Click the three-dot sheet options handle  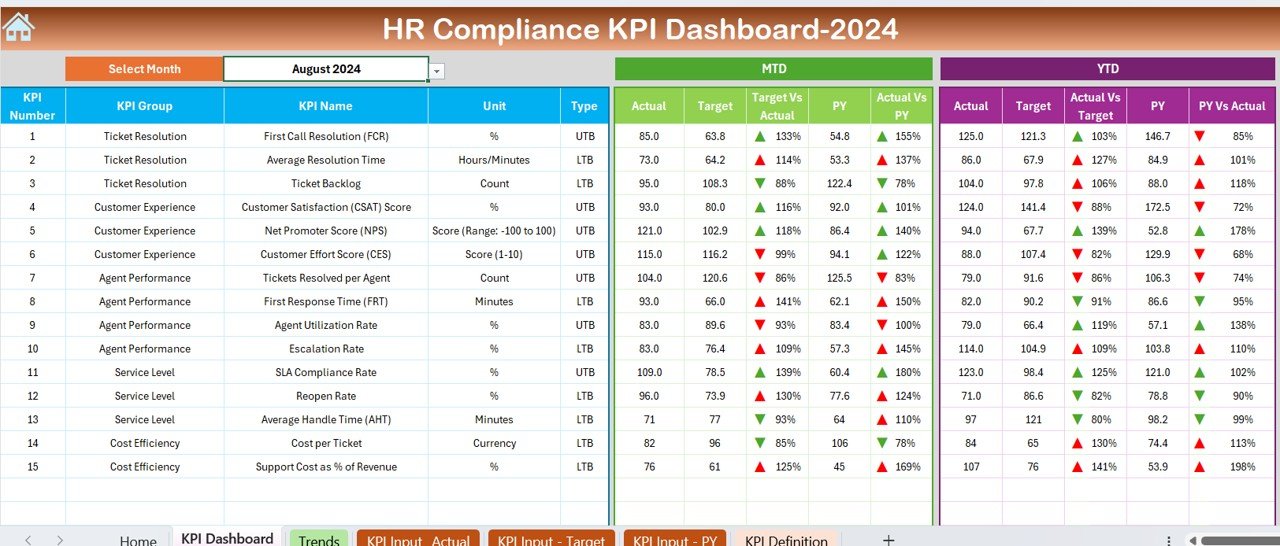click(1169, 540)
